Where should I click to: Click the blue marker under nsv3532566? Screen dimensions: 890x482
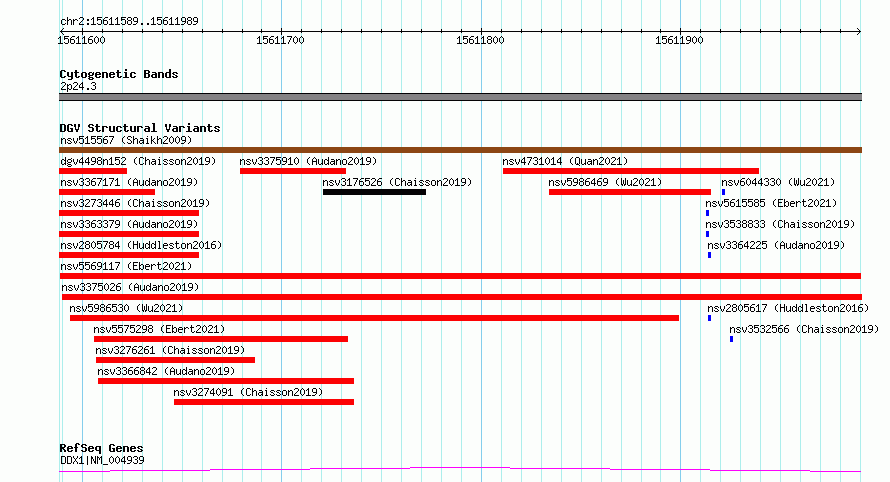[x=732, y=339]
